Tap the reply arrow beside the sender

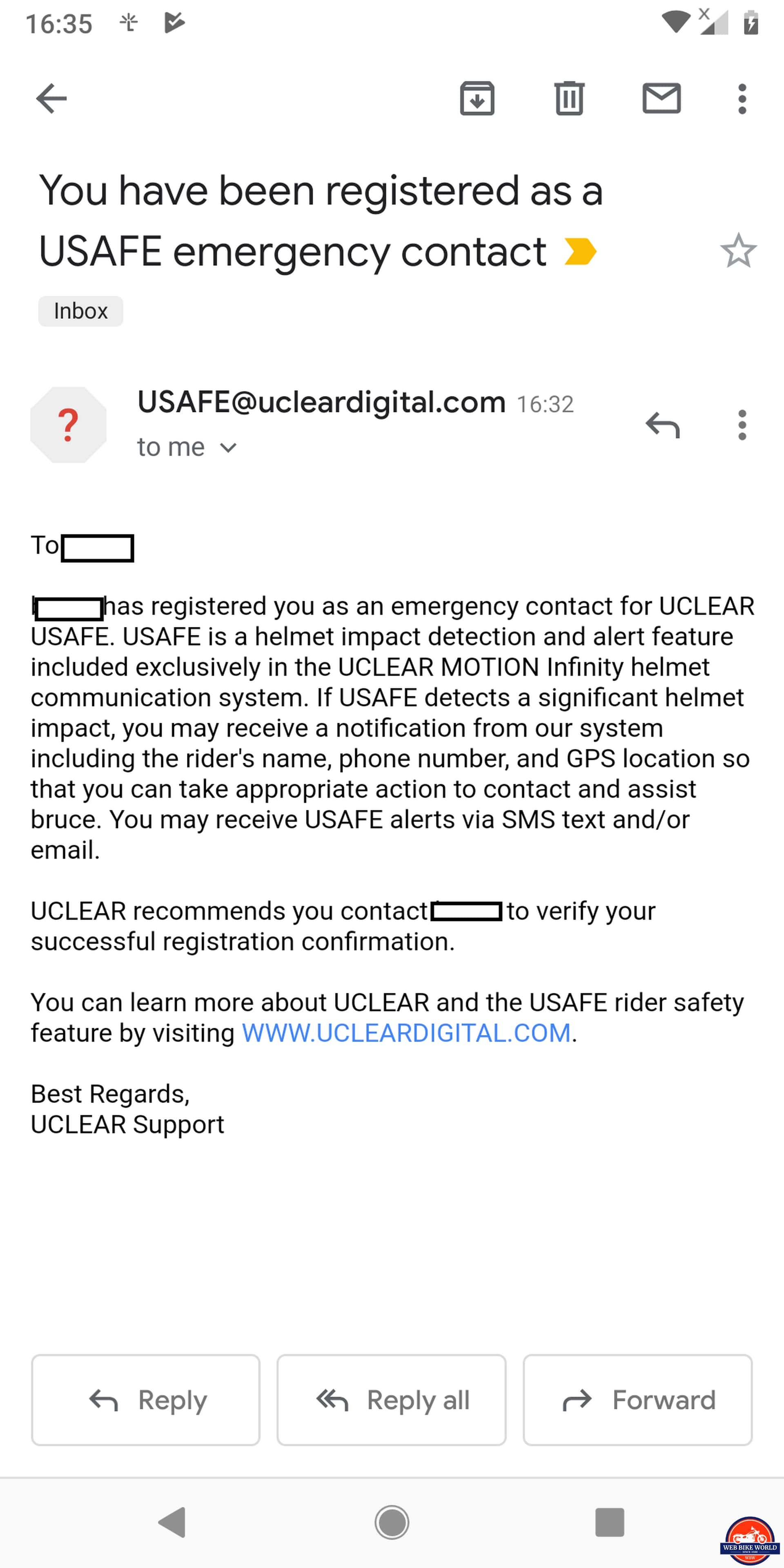coord(662,424)
